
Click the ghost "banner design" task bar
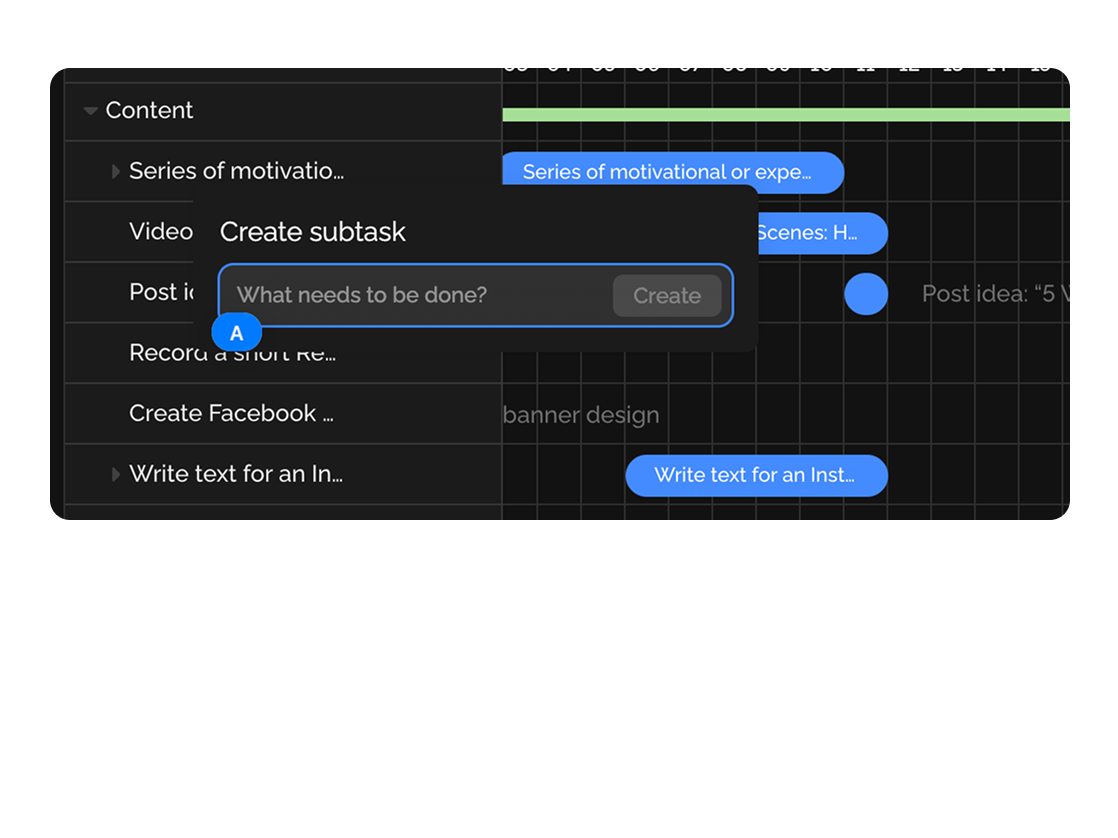581,414
